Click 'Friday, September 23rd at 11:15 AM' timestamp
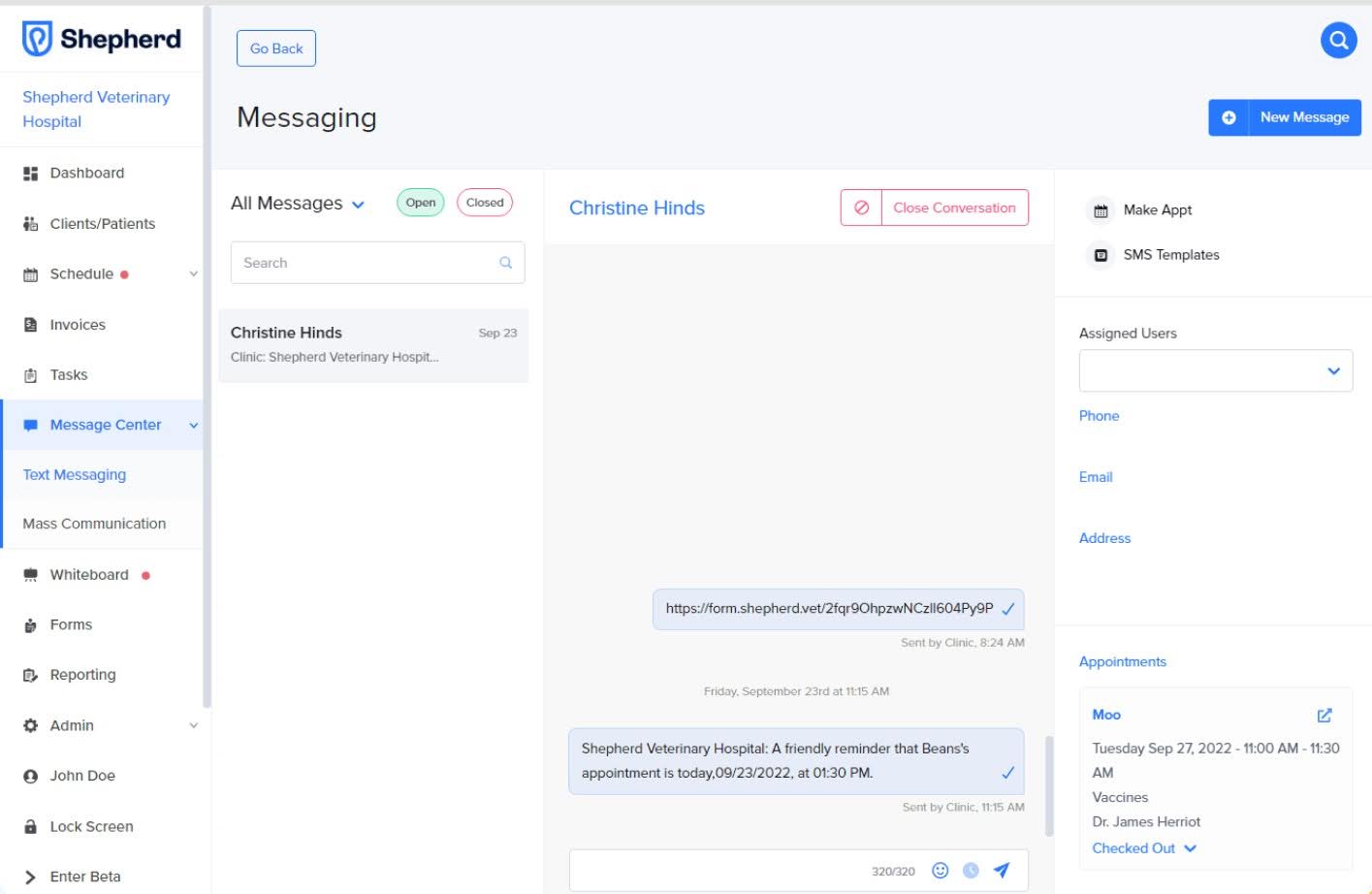The height and width of the screenshot is (894, 1372). pyautogui.click(x=796, y=691)
